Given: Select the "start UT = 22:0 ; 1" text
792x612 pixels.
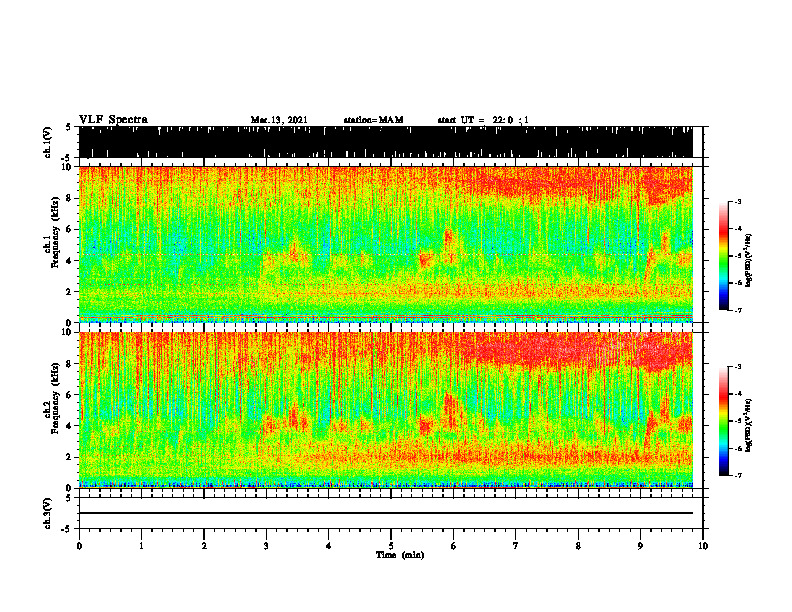Looking at the screenshot, I should (483, 120).
